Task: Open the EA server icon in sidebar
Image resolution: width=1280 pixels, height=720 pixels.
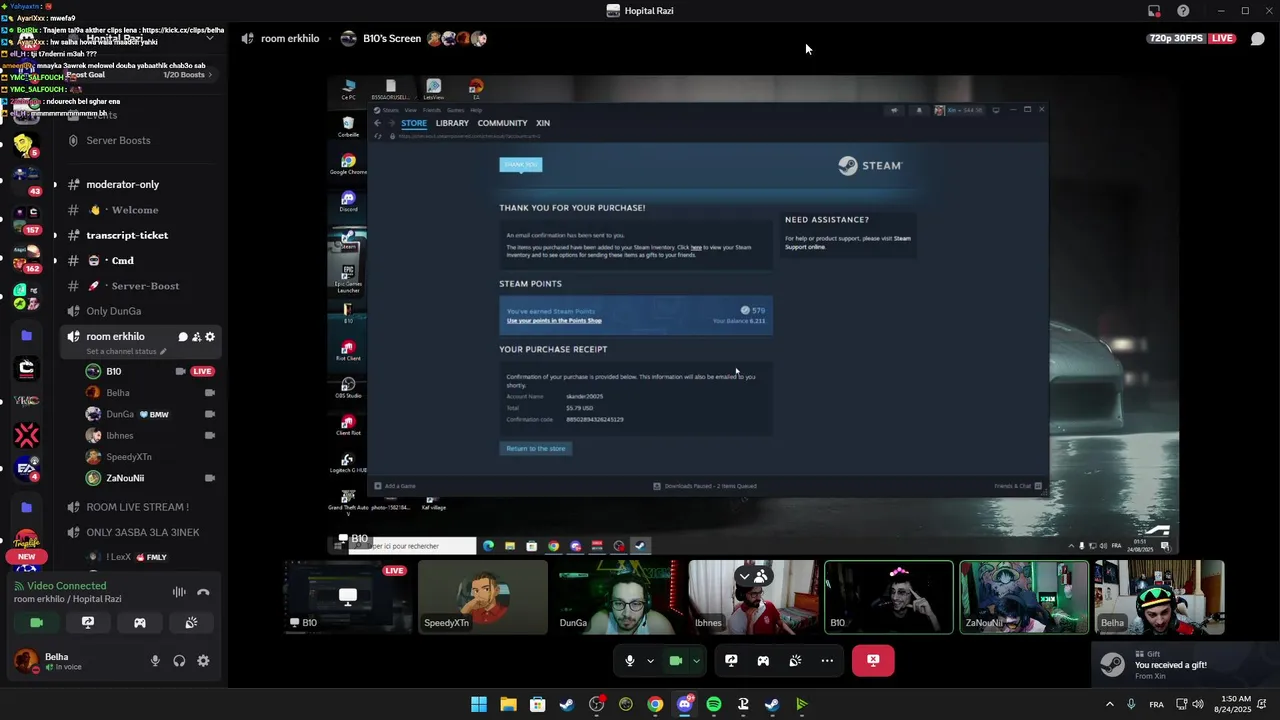Action: (x=27, y=469)
